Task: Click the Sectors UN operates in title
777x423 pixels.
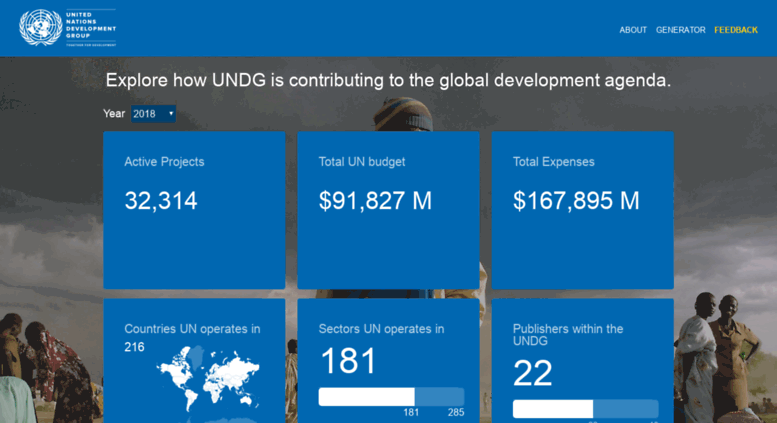Action: 381,329
